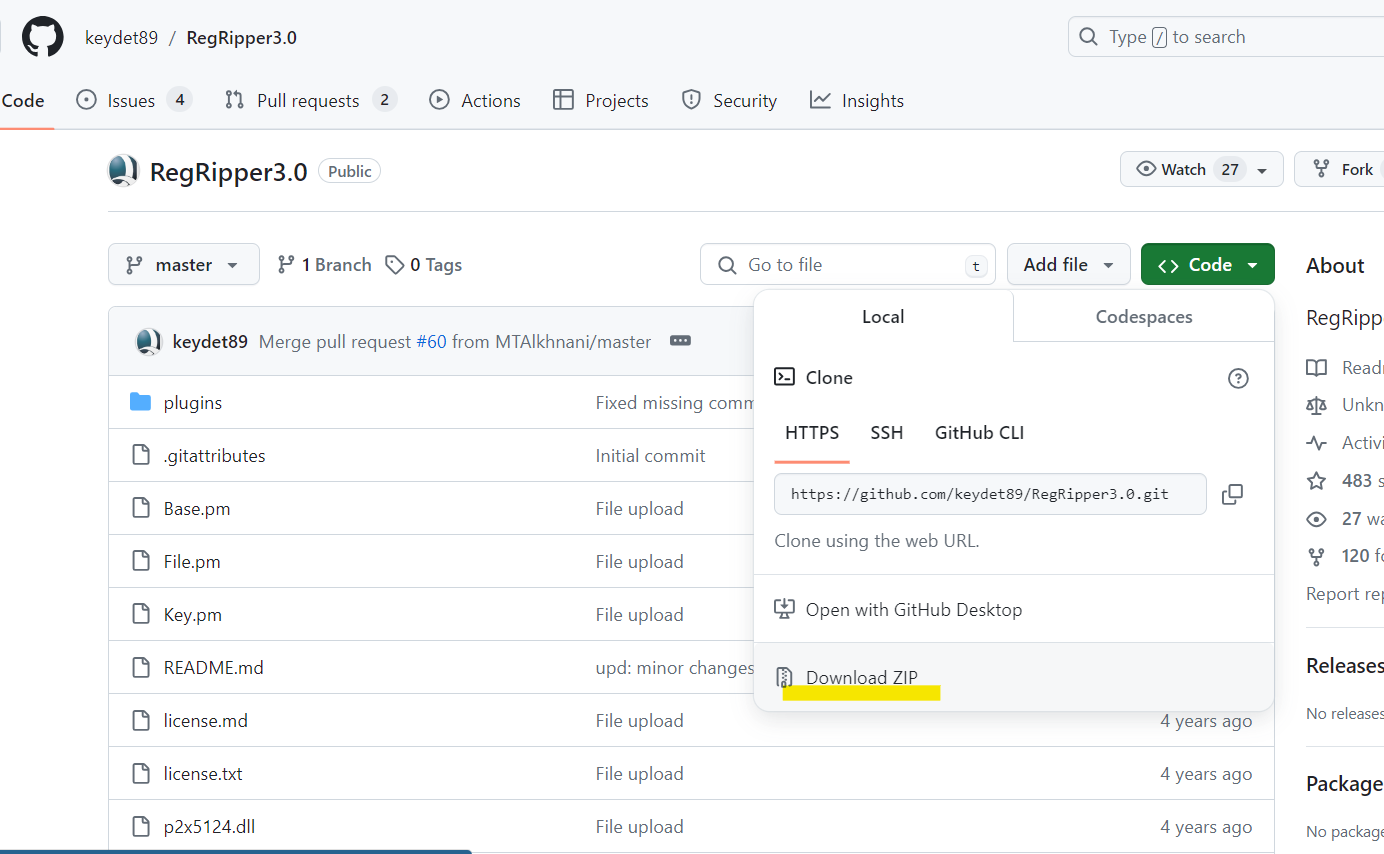Click the clone URL text field

point(990,494)
